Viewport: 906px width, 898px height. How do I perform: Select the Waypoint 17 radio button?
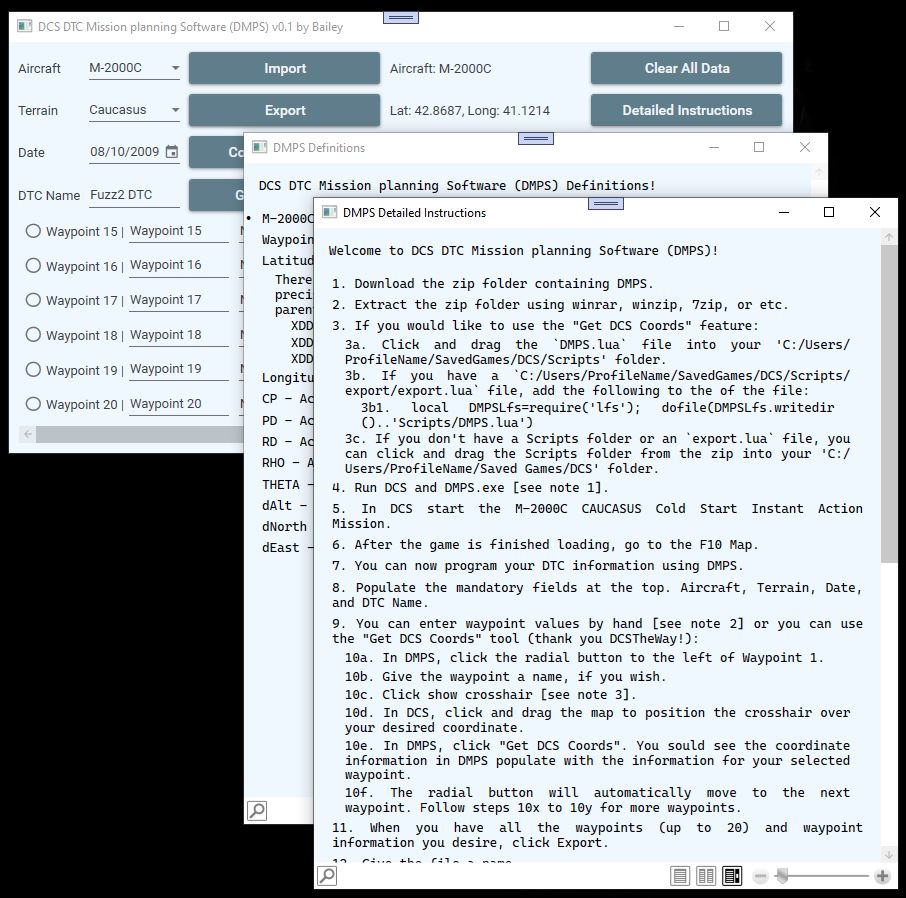[x=33, y=300]
